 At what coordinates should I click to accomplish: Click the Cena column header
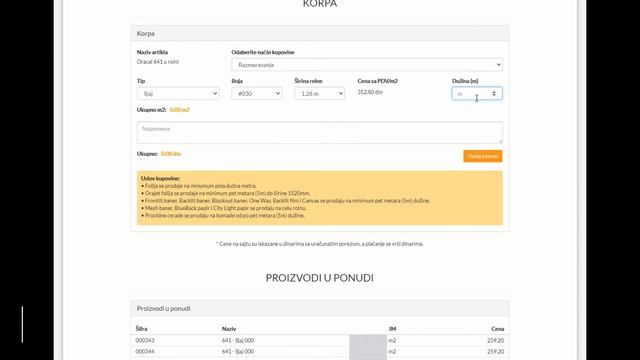pos(498,329)
